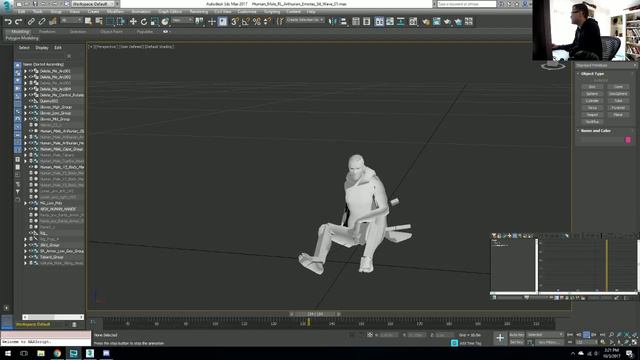Open Reference Coordinate System dropdown
Screen dimensions: 640x360
click(182, 20)
